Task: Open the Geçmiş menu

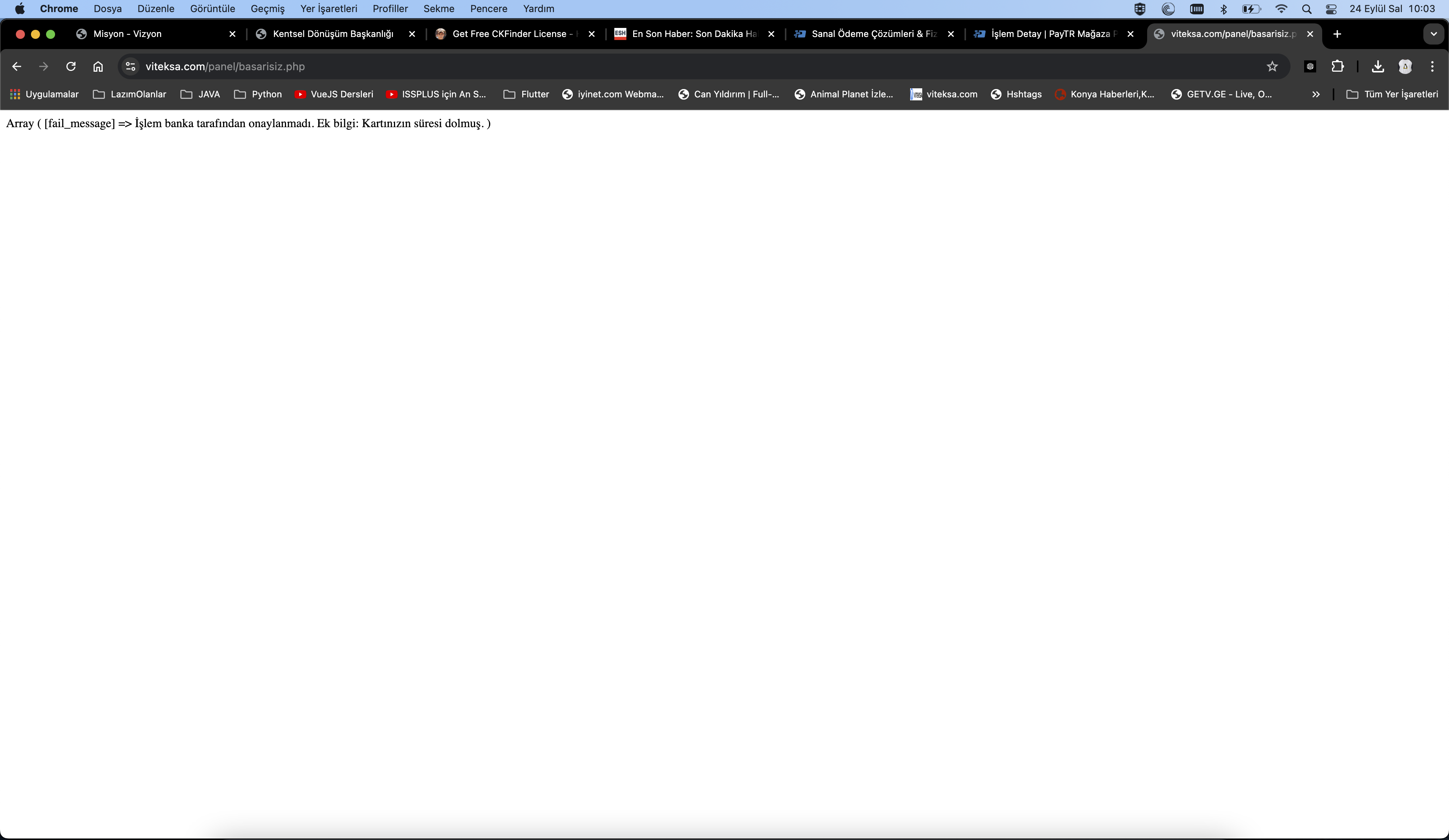Action: 268,9
